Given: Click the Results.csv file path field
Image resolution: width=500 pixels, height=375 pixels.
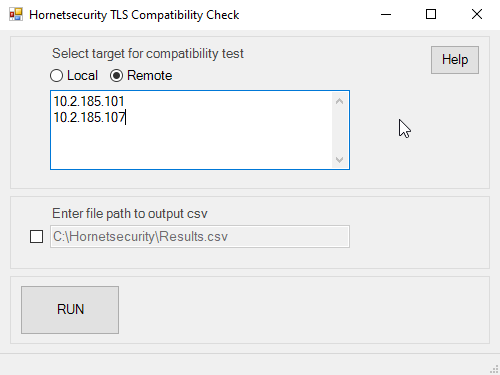Looking at the screenshot, I should 200,237.
